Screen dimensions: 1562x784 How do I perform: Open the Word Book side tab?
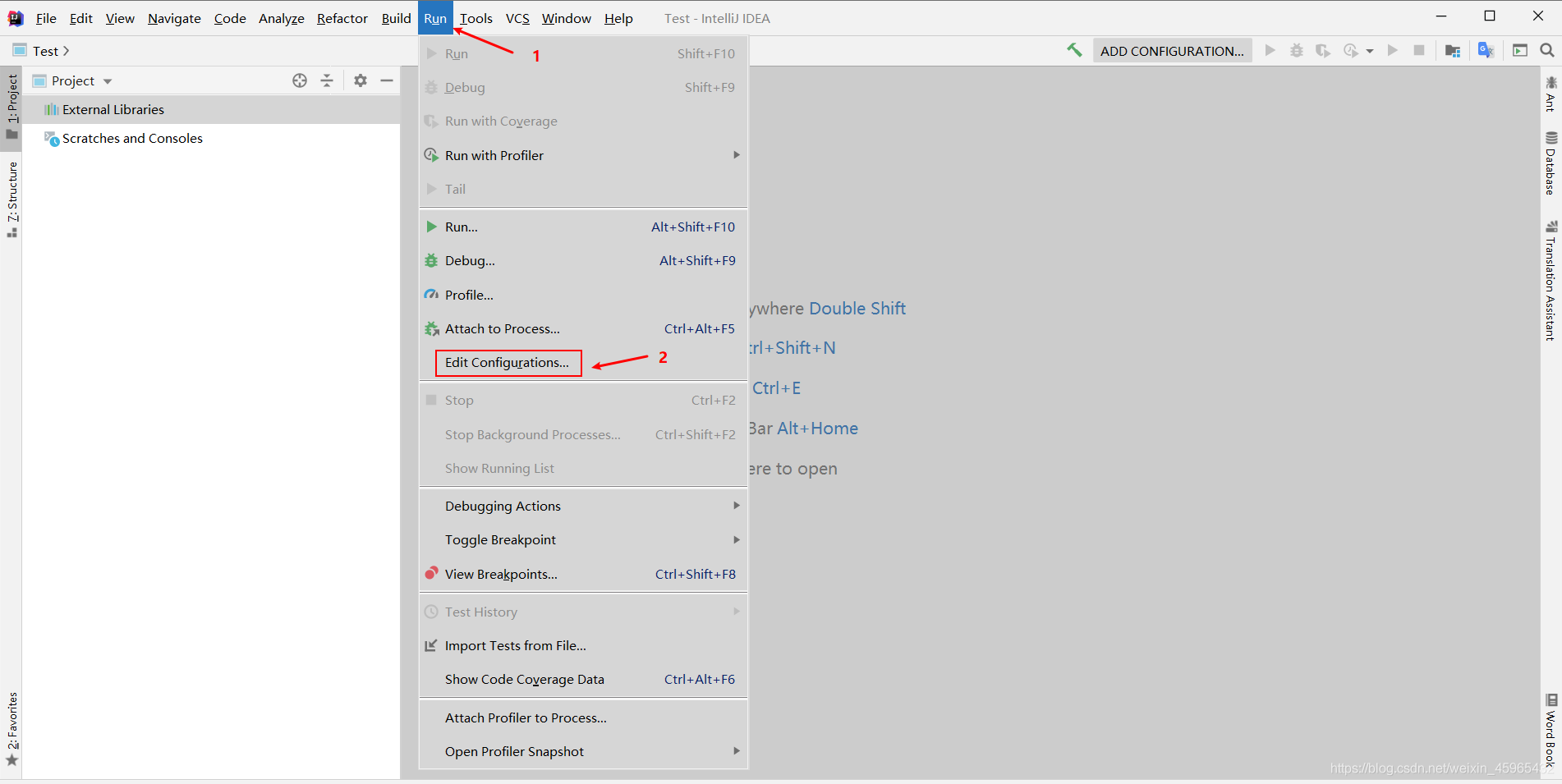click(1551, 731)
